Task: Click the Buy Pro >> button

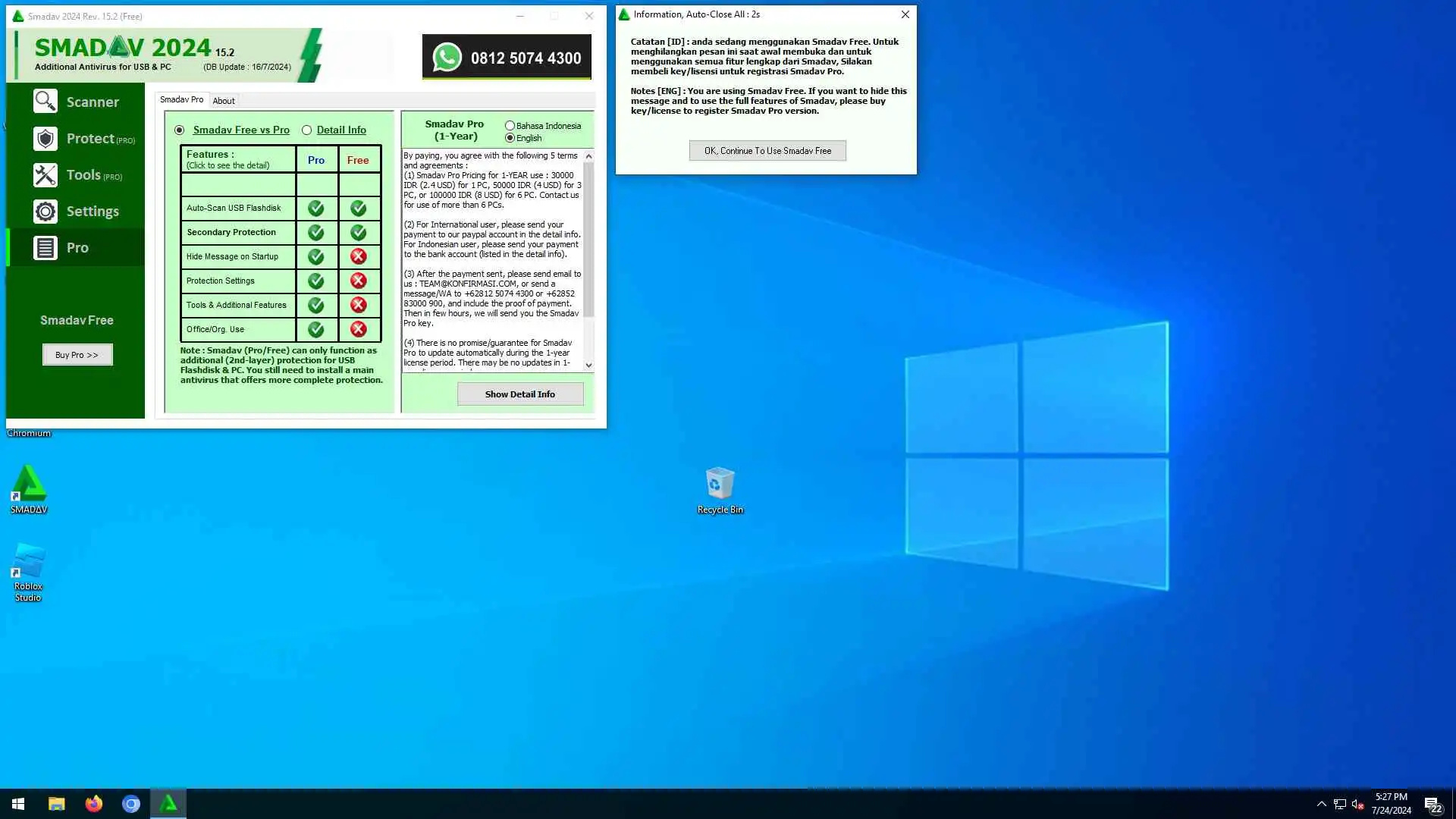Action: click(x=77, y=355)
